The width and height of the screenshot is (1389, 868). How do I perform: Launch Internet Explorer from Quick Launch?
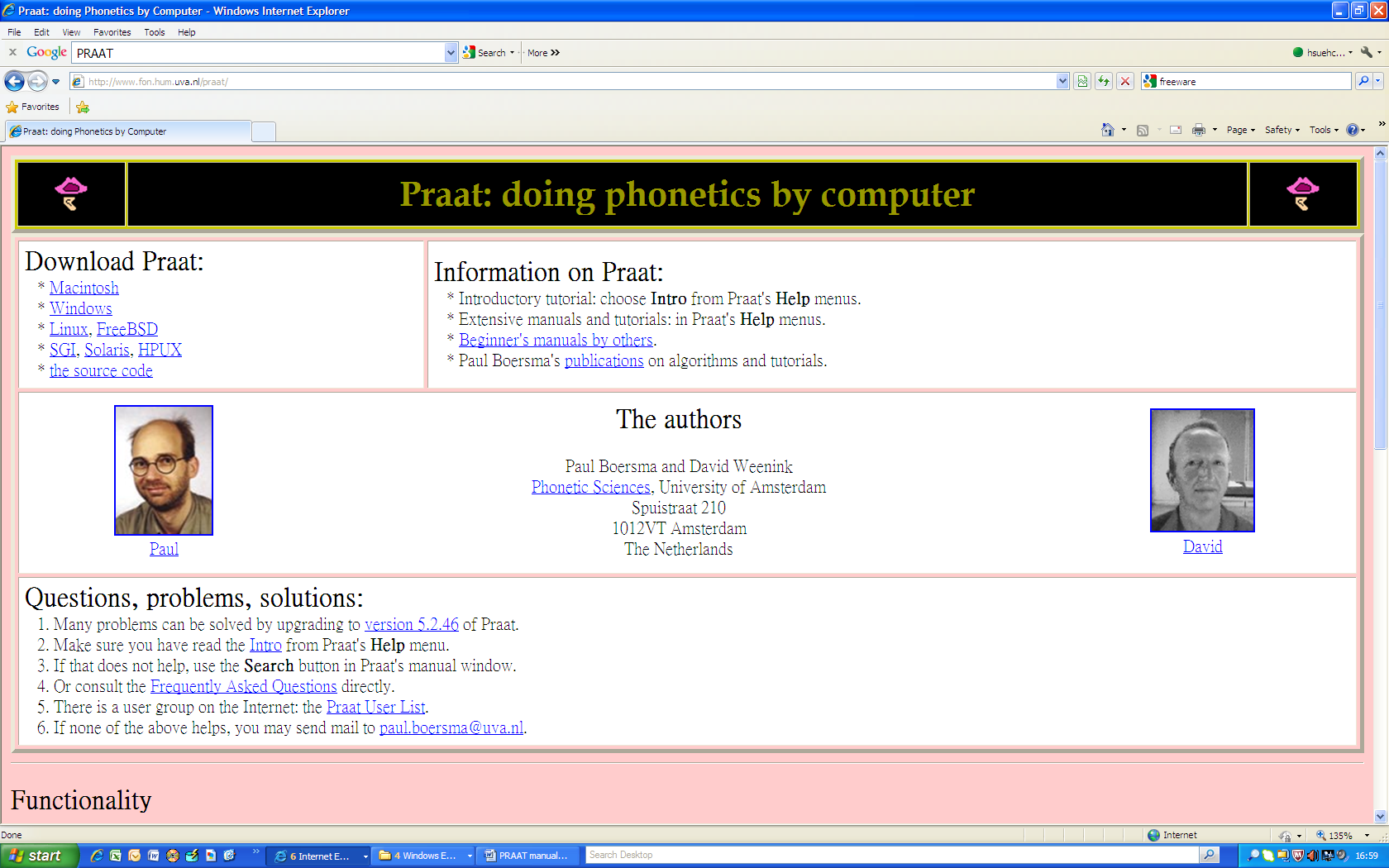(97, 856)
